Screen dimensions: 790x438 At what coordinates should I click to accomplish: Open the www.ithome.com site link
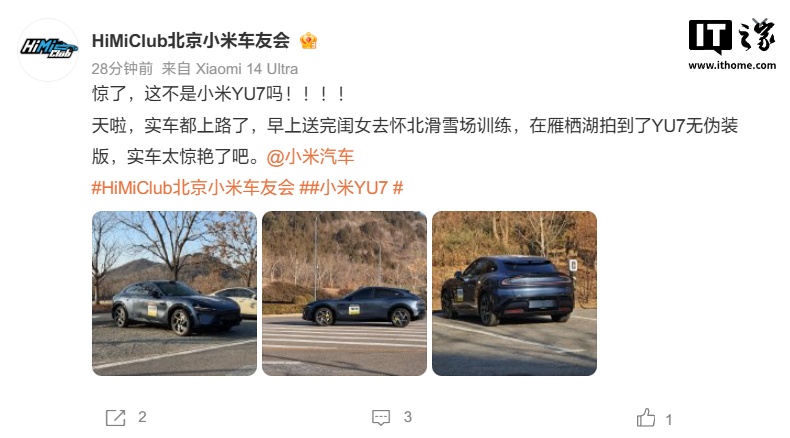pyautogui.click(x=732, y=65)
